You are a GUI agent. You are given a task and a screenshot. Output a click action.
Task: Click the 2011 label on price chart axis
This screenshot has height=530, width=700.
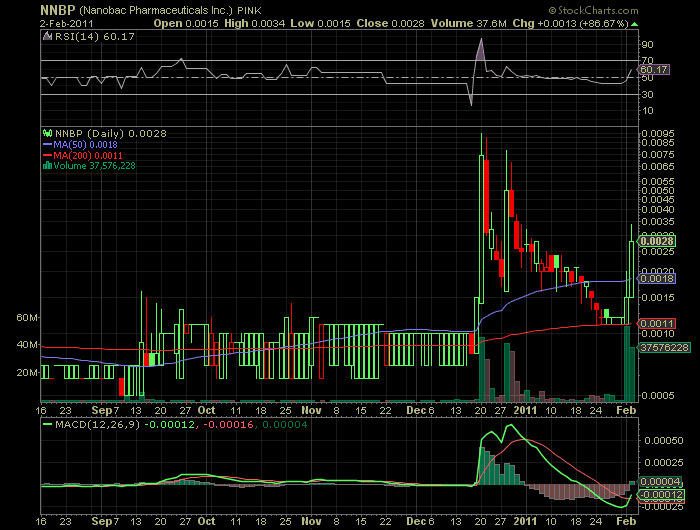[525, 410]
